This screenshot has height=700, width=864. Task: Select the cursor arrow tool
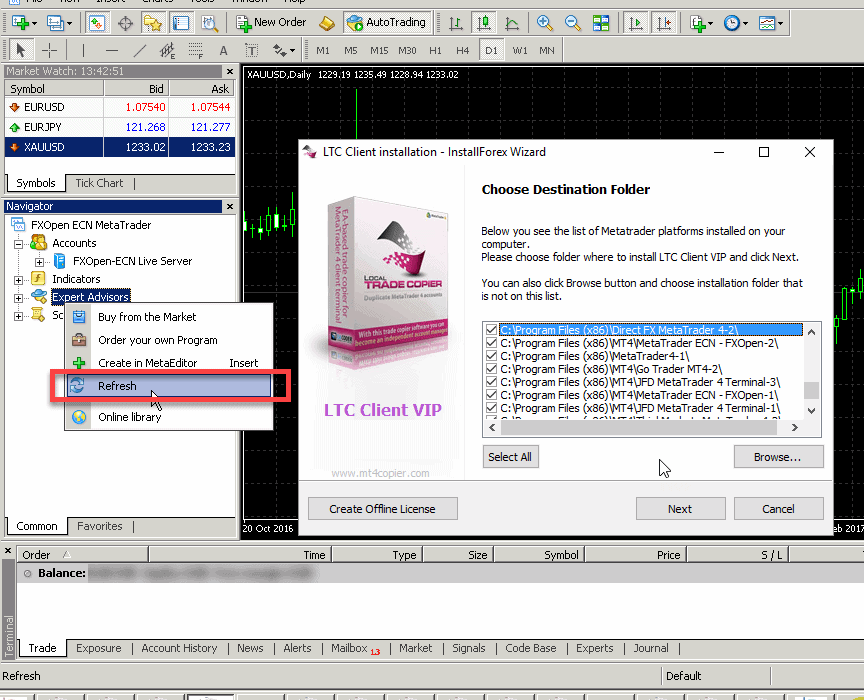pyautogui.click(x=21, y=51)
